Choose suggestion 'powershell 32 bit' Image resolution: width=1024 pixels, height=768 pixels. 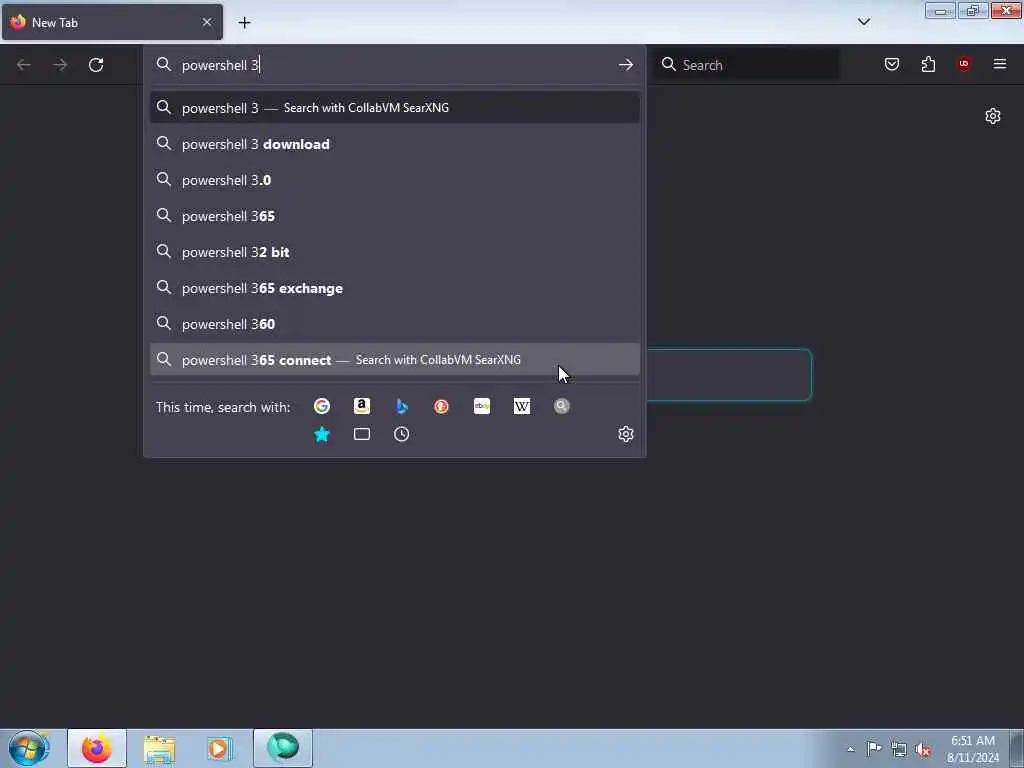(394, 252)
